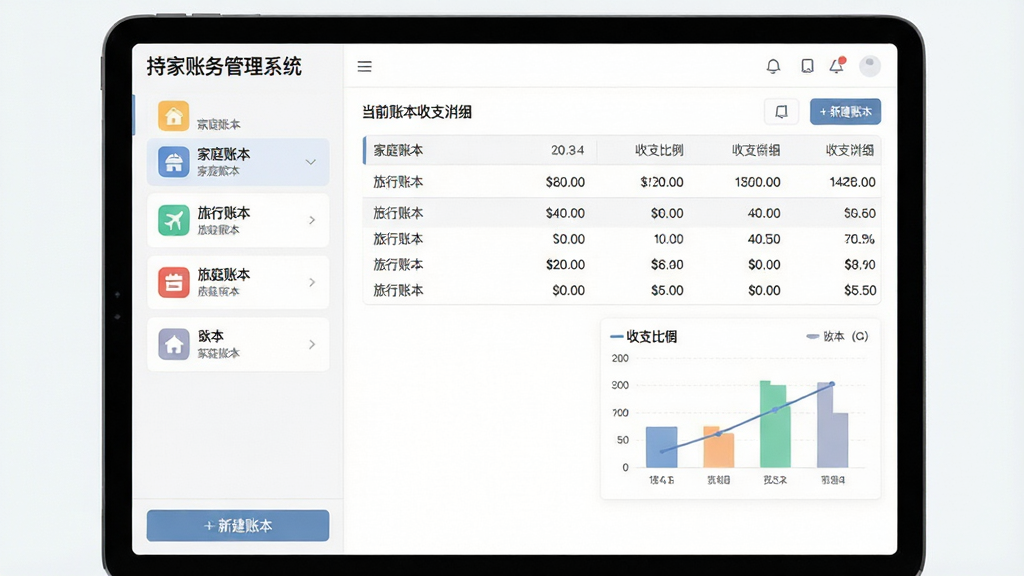Expand the purple 账本 sidebar chevron
1024x576 pixels.
click(x=312, y=344)
